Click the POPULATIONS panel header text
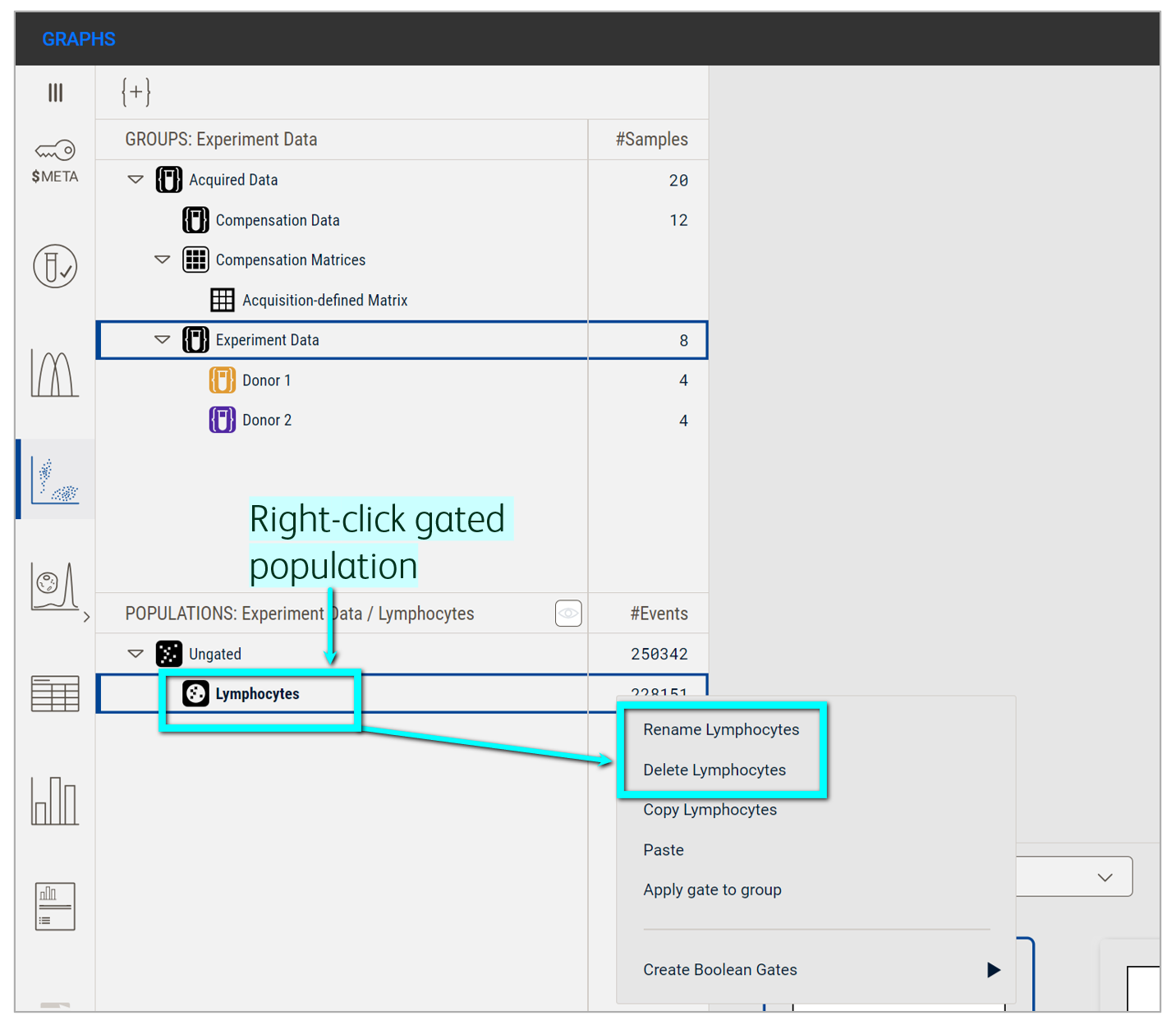This screenshot has width=1176, height=1034. click(x=300, y=614)
